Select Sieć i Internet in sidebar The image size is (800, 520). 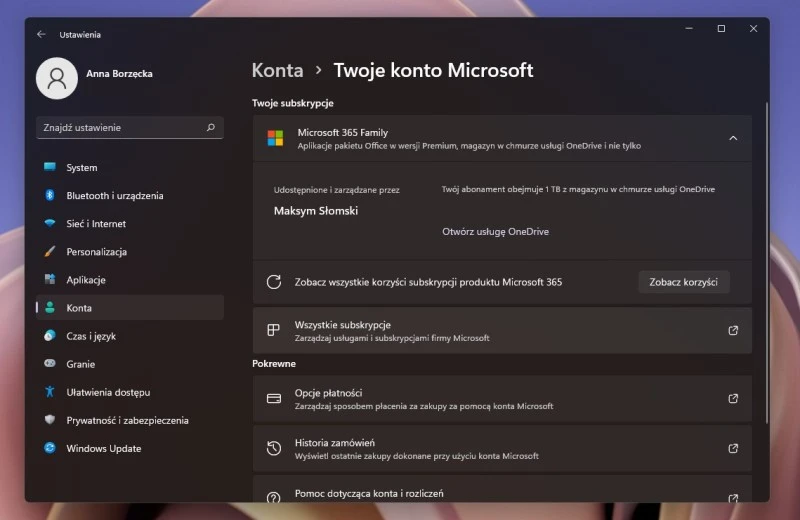point(130,224)
